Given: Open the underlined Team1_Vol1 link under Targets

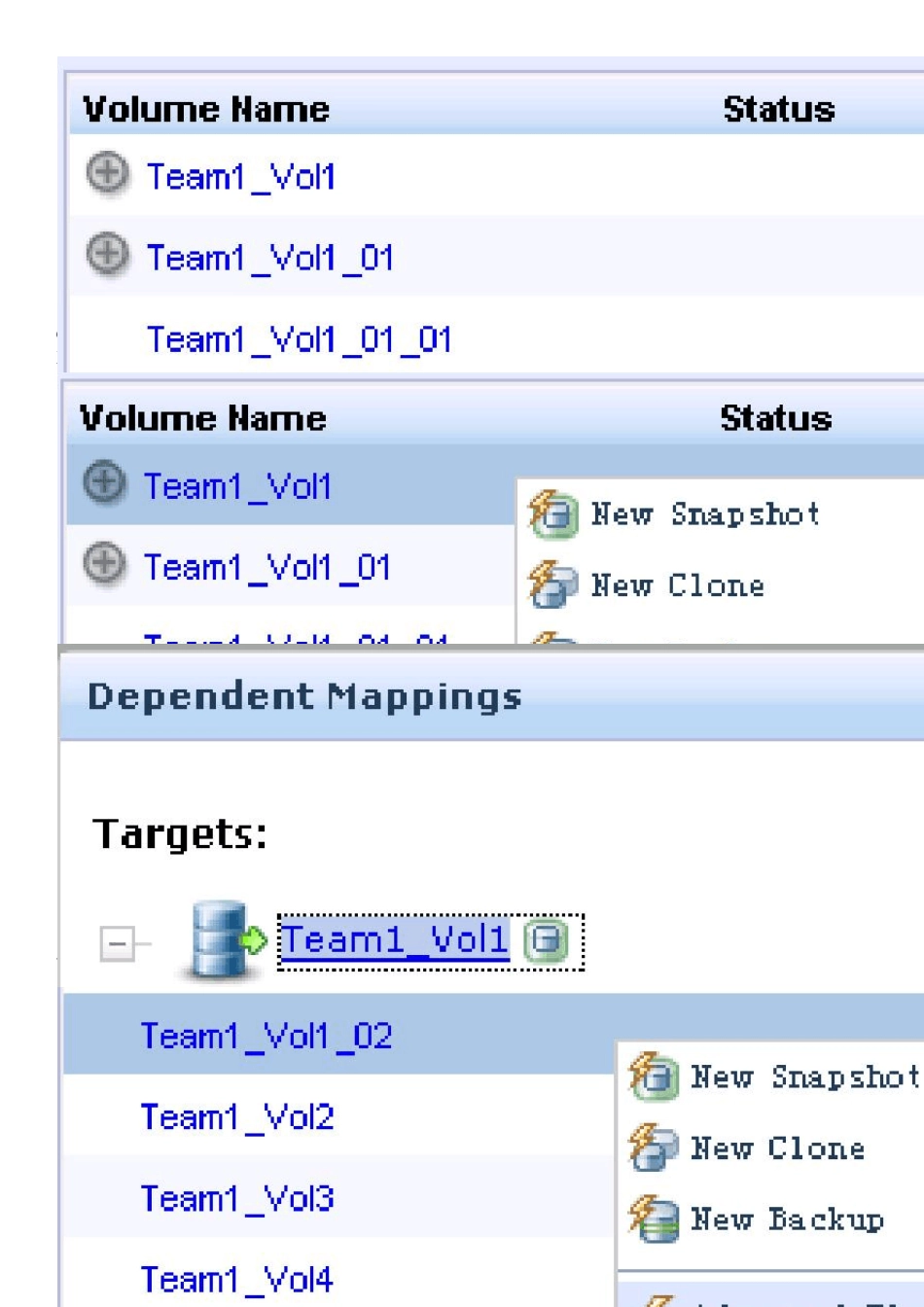Looking at the screenshot, I should (x=395, y=940).
